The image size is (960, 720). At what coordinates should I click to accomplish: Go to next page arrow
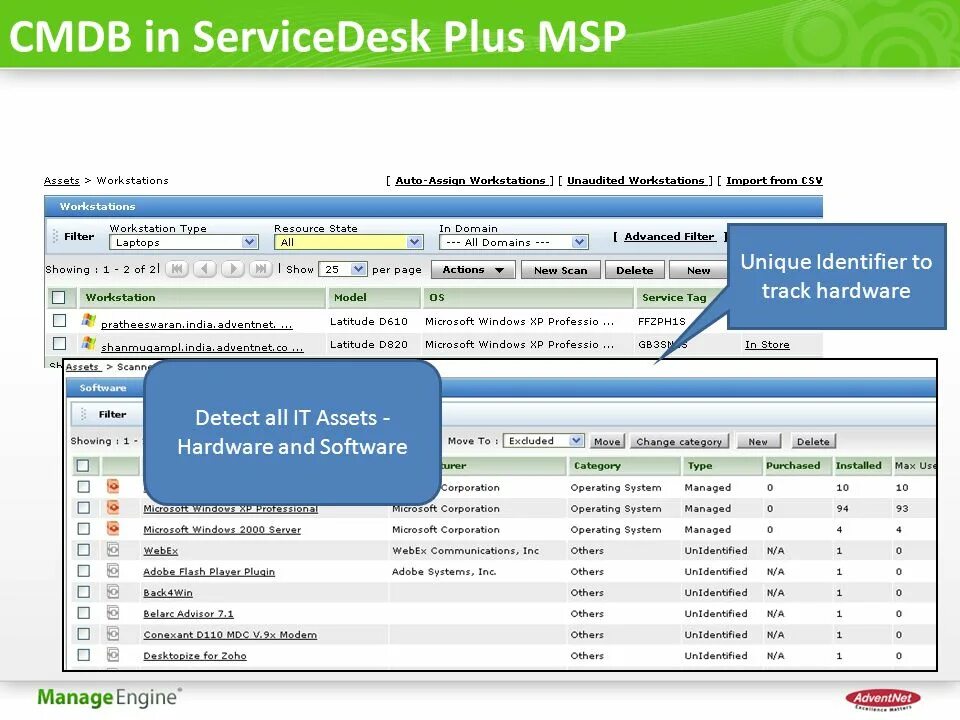233,269
